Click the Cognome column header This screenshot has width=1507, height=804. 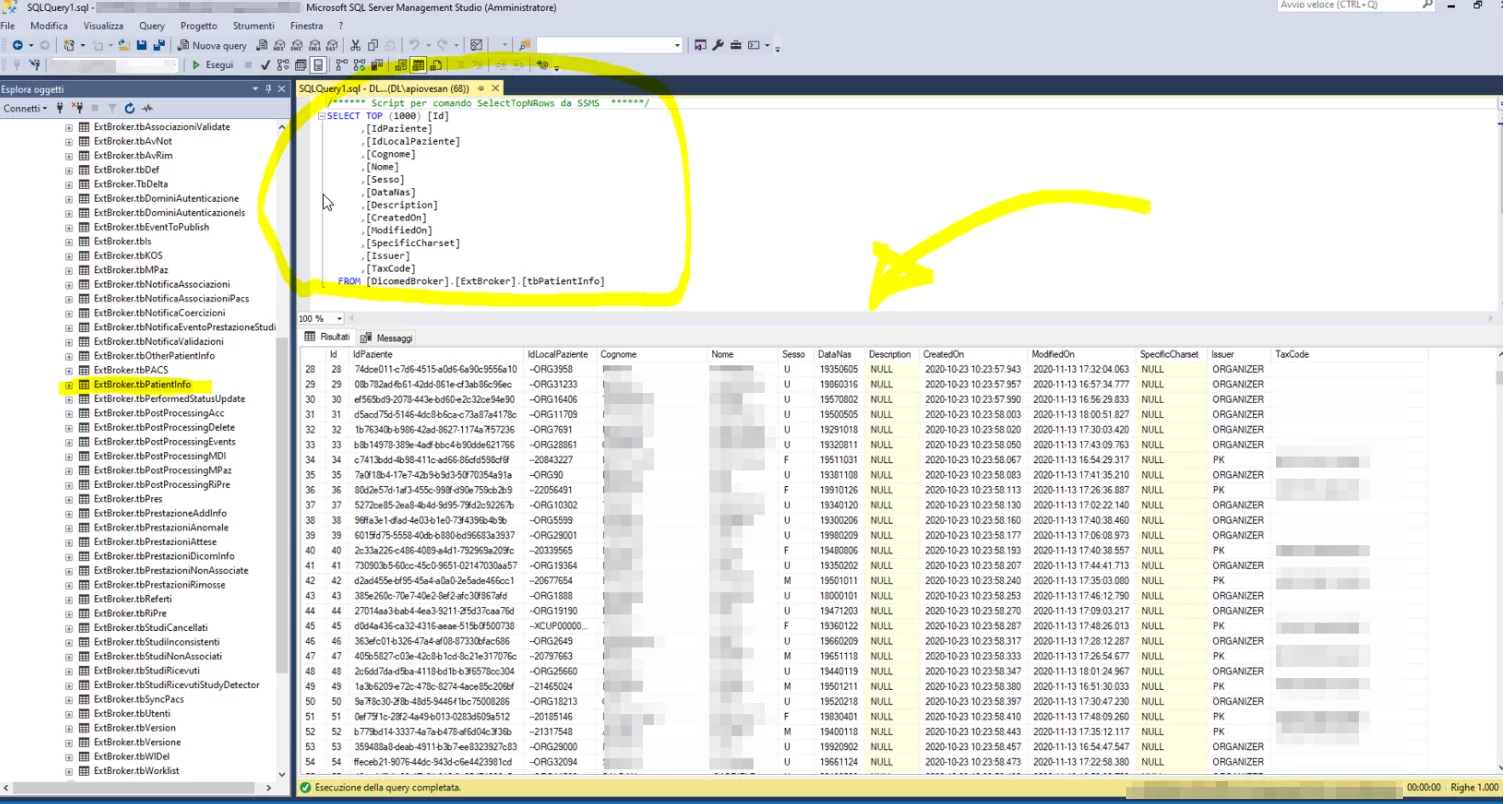coord(619,354)
